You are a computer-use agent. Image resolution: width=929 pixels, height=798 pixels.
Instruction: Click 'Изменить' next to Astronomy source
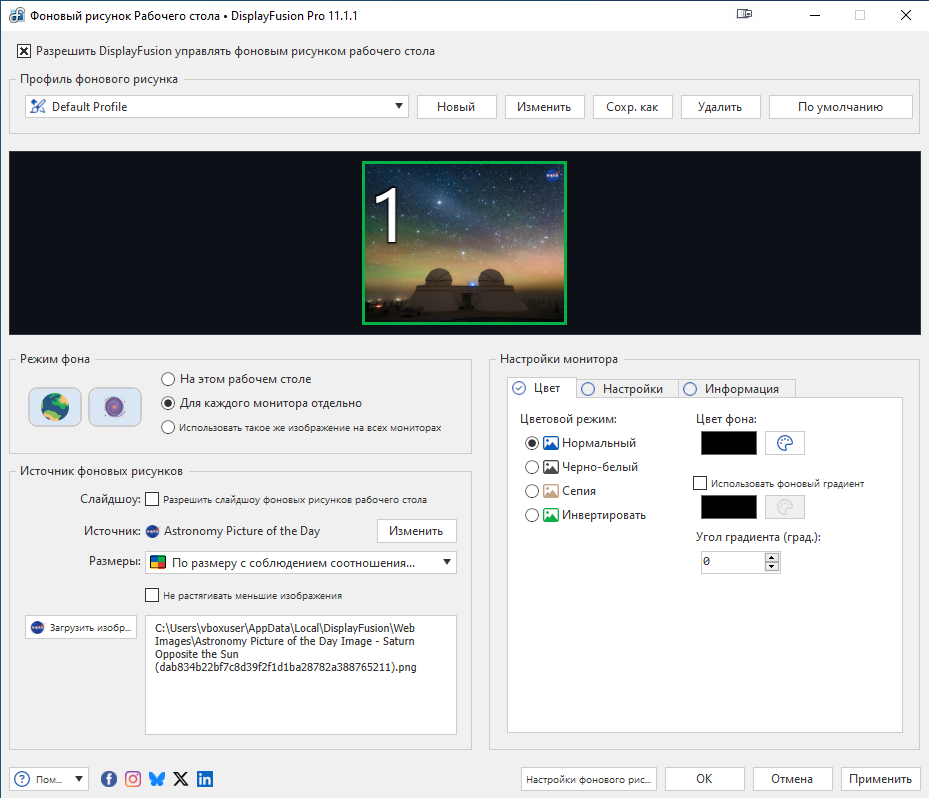[416, 531]
